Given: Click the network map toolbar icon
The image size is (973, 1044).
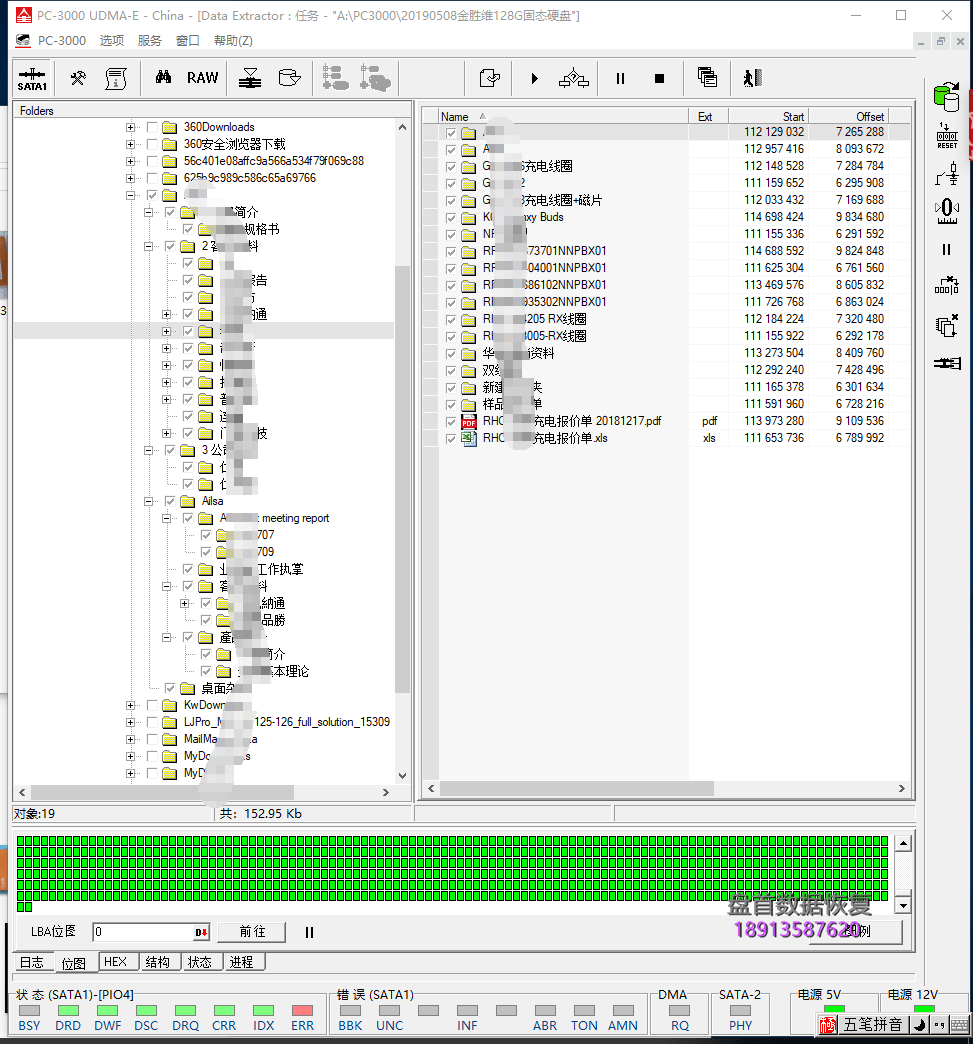Looking at the screenshot, I should point(574,79).
